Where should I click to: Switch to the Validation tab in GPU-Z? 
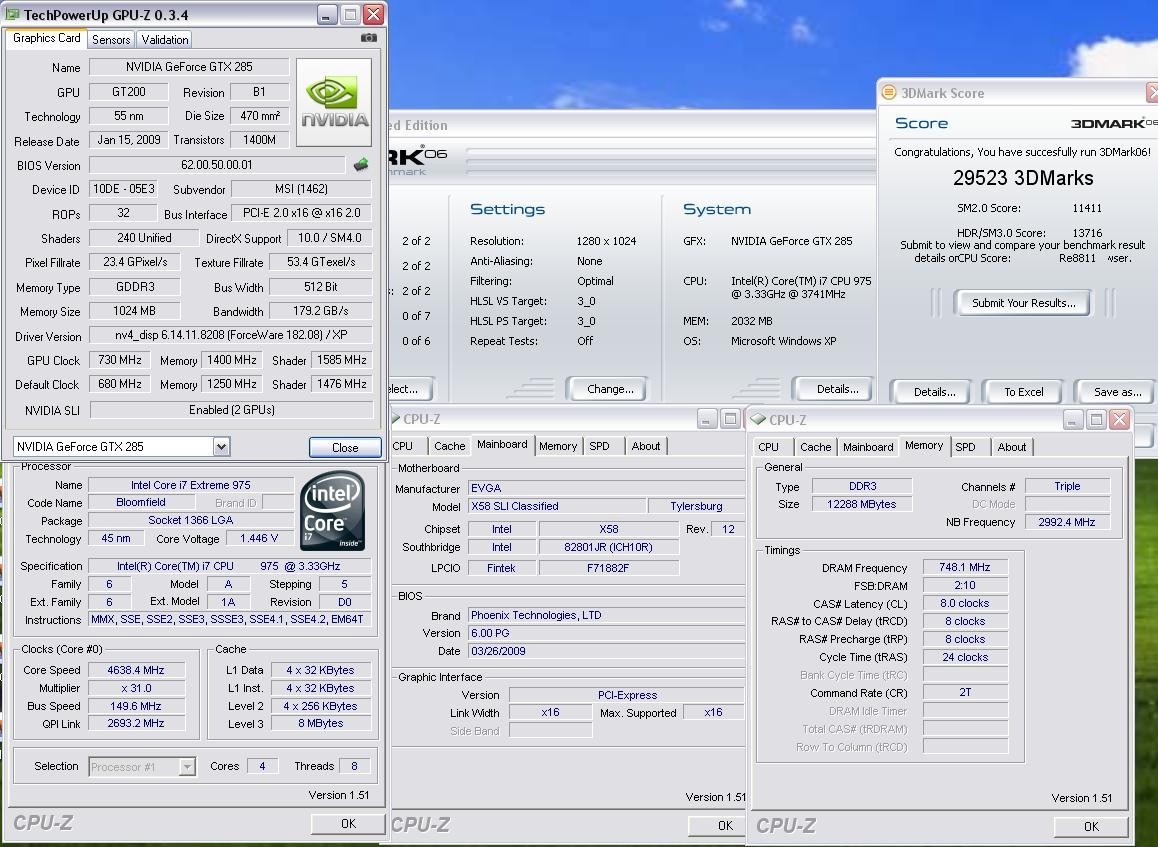pyautogui.click(x=165, y=40)
